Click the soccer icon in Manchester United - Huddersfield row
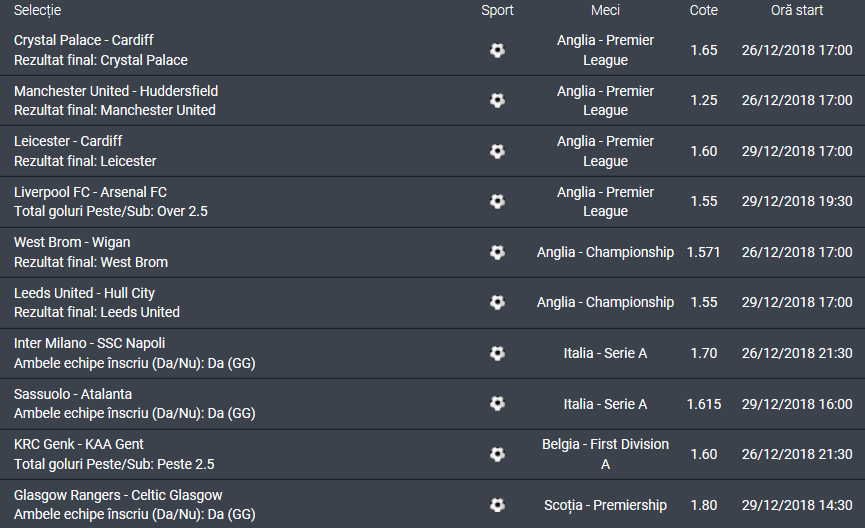This screenshot has width=865, height=528. tap(497, 100)
